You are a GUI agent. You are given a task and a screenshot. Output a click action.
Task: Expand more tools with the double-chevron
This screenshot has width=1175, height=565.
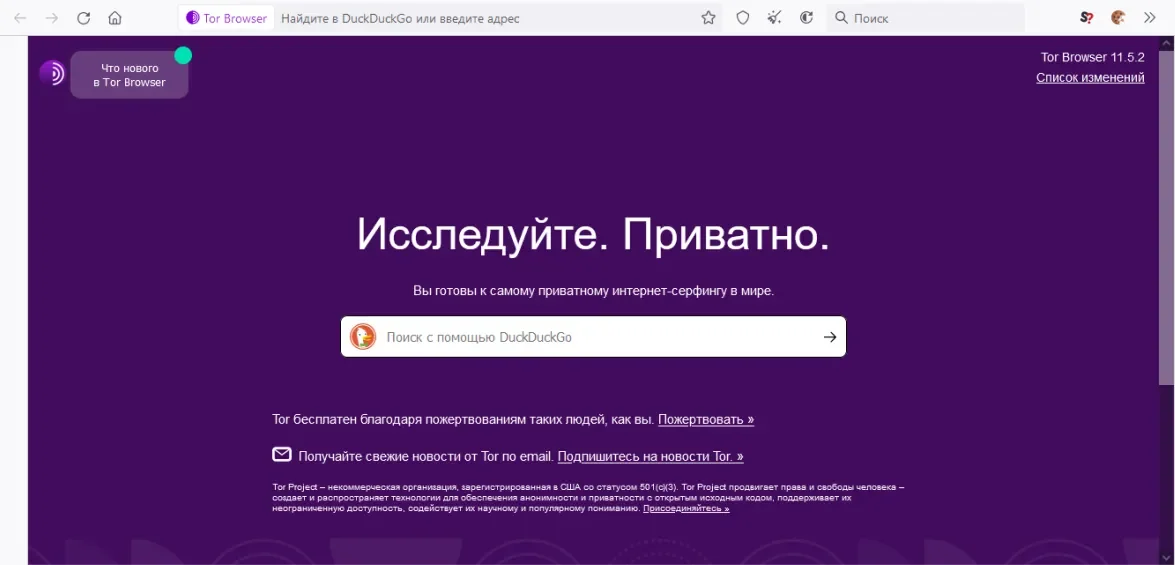pos(1150,18)
